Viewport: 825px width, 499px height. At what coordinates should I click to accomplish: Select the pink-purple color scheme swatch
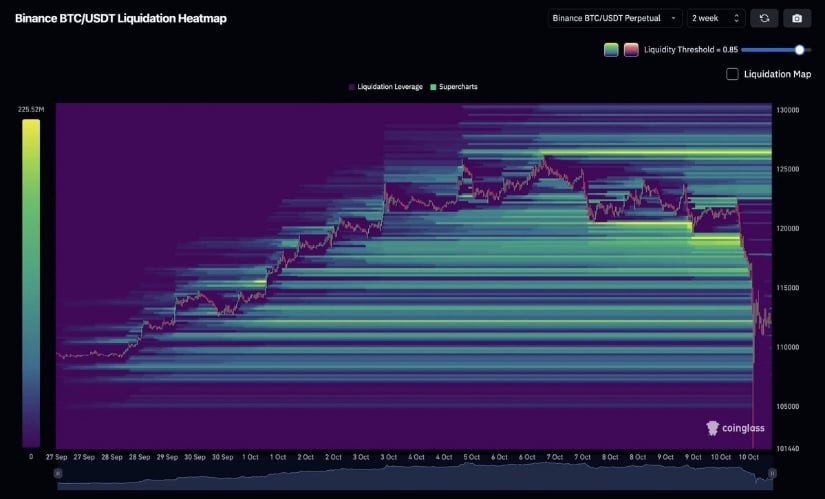[x=631, y=49]
